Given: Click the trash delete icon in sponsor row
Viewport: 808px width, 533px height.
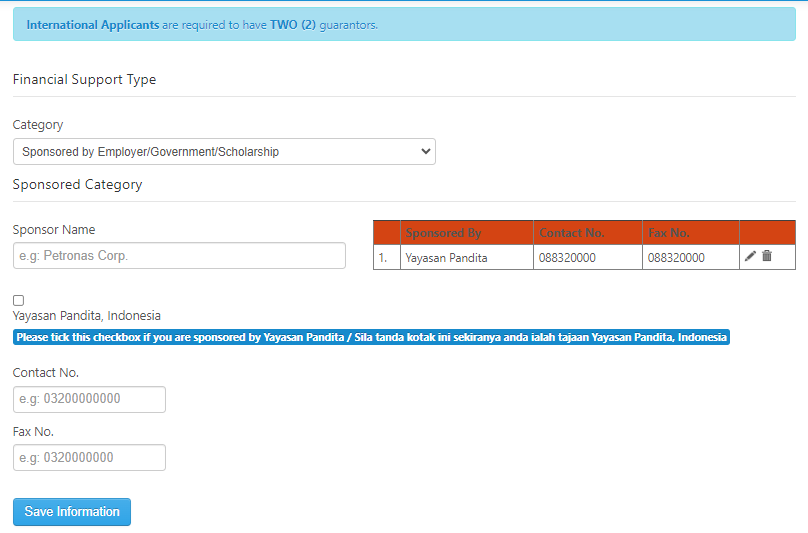Looking at the screenshot, I should coord(767,257).
